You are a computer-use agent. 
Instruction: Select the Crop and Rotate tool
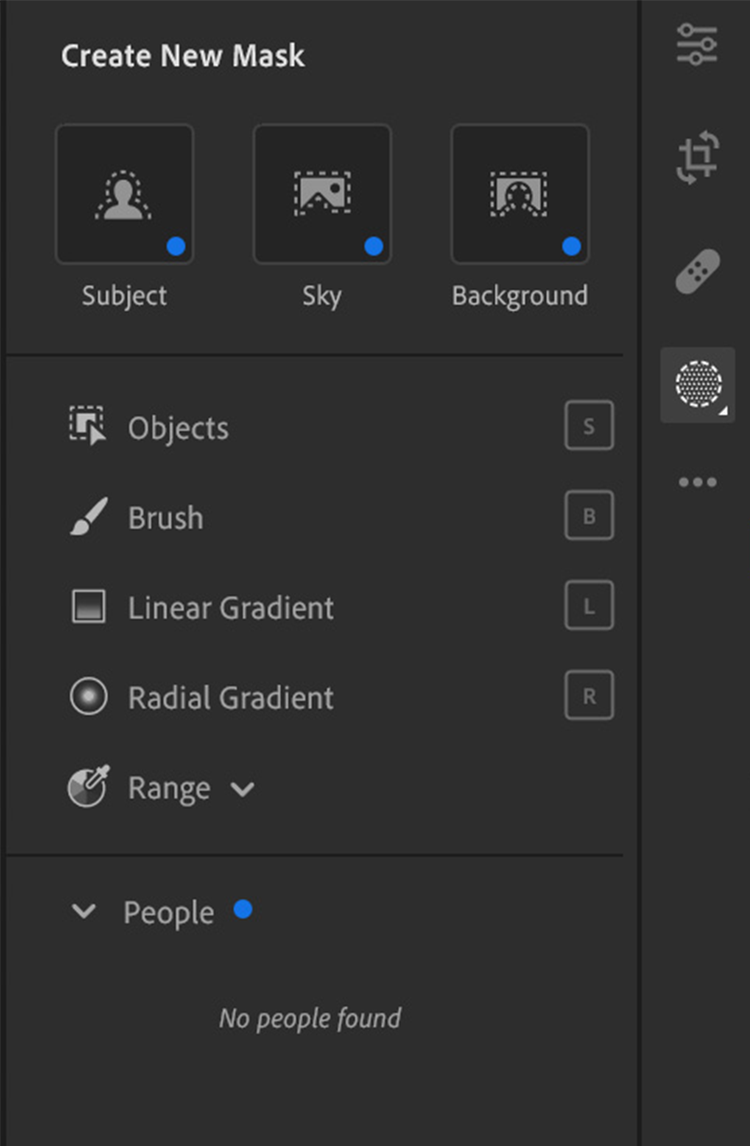click(697, 158)
